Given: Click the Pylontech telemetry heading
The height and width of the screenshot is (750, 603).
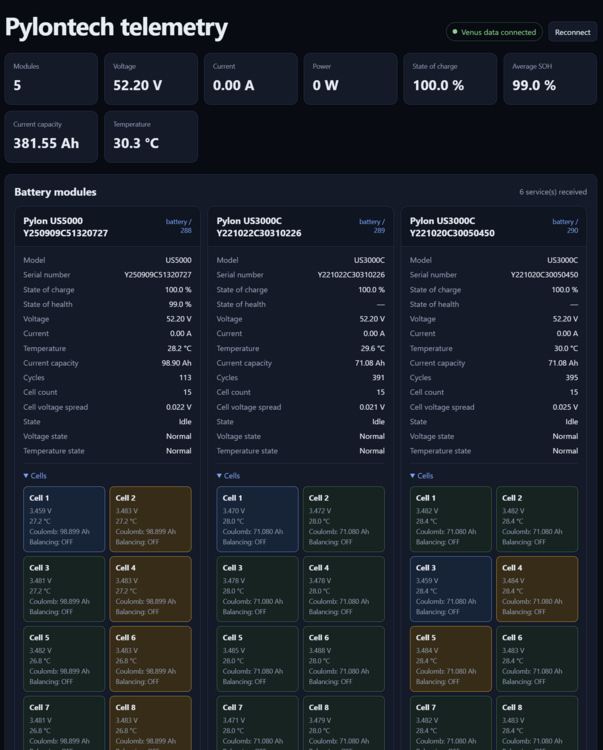Looking at the screenshot, I should (116, 27).
